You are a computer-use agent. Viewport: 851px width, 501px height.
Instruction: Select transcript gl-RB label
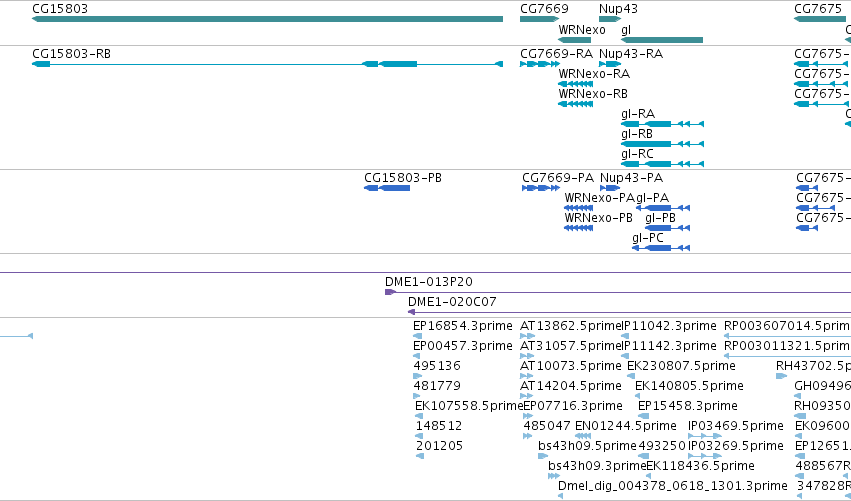(x=637, y=134)
